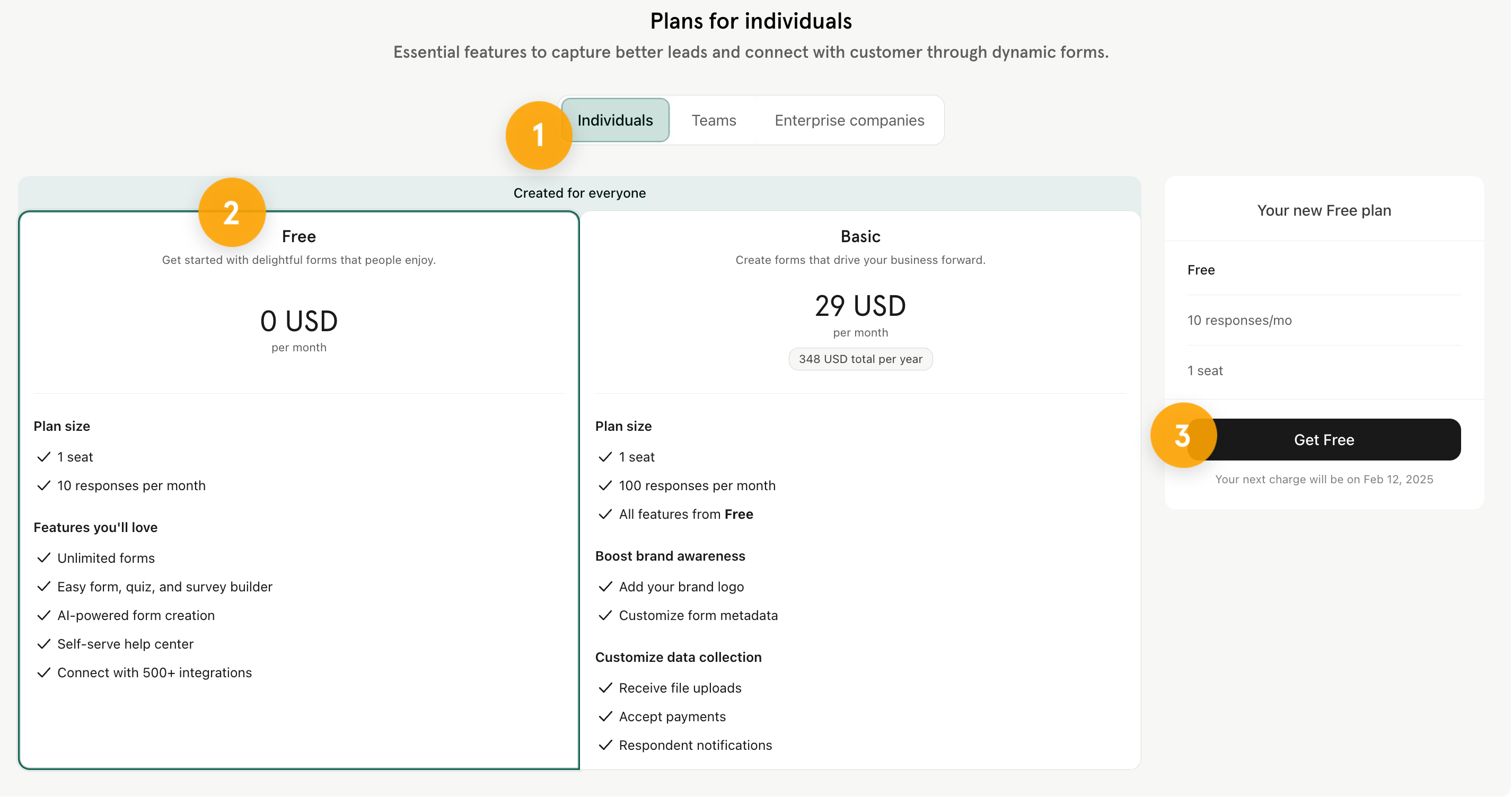Image resolution: width=1512 pixels, height=797 pixels.
Task: Click the 10 responses/mo summary row
Action: tap(1324, 321)
